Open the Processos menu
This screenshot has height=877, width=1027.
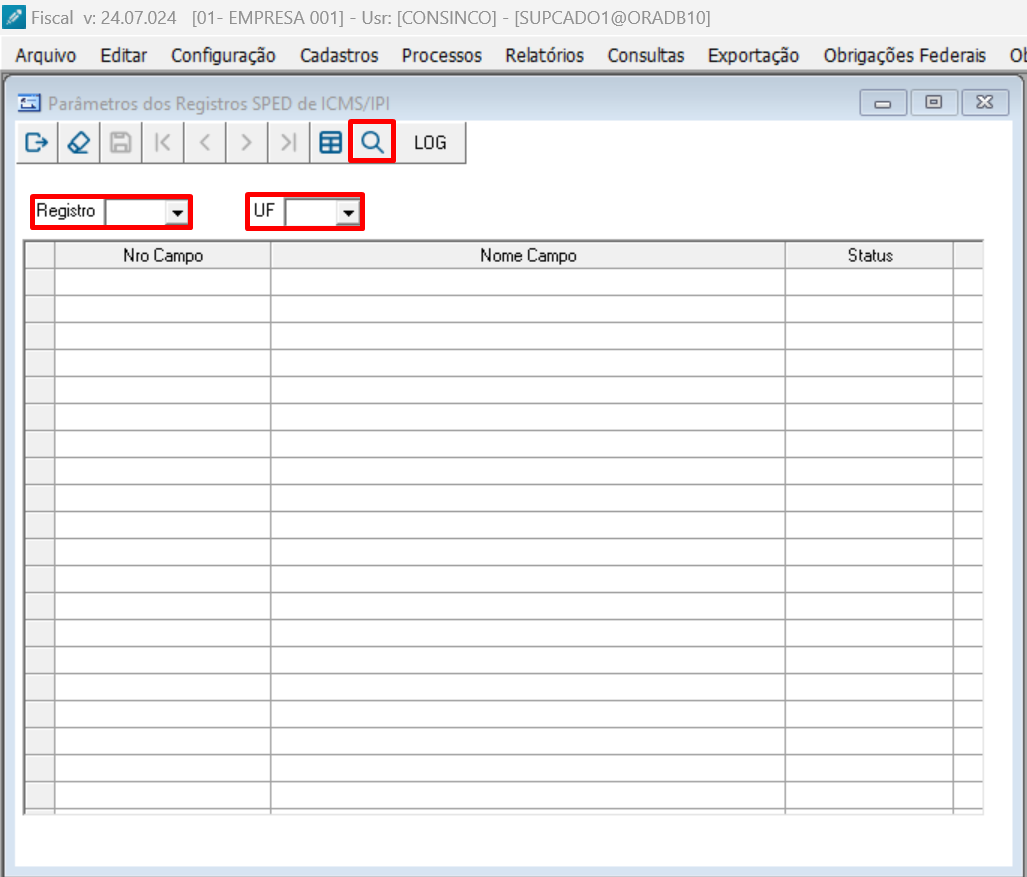pyautogui.click(x=441, y=56)
